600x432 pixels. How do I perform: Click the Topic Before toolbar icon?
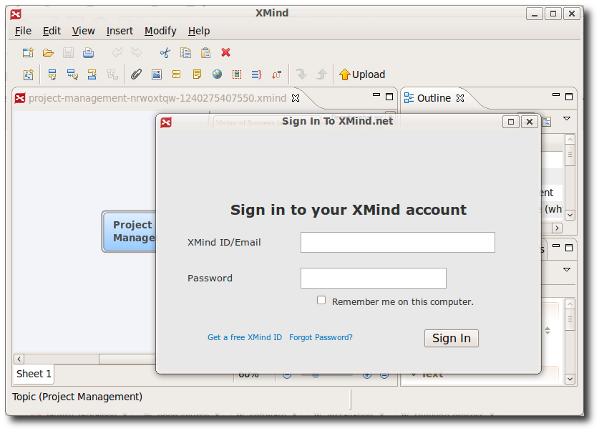[92, 74]
